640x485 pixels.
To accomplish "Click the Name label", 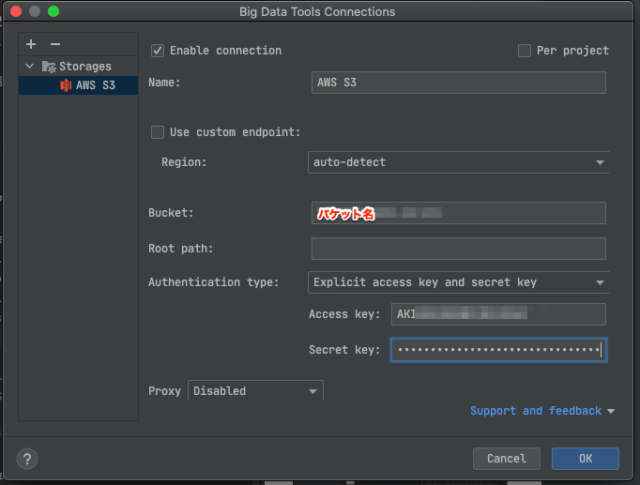I will click(164, 82).
